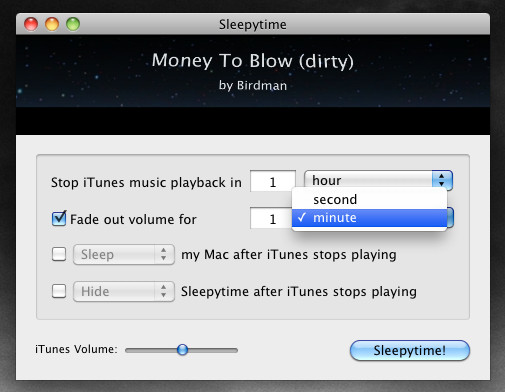This screenshot has height=392, width=505.
Task: Click the song title 'Money To Blow (dirty)'
Action: [x=252, y=61]
